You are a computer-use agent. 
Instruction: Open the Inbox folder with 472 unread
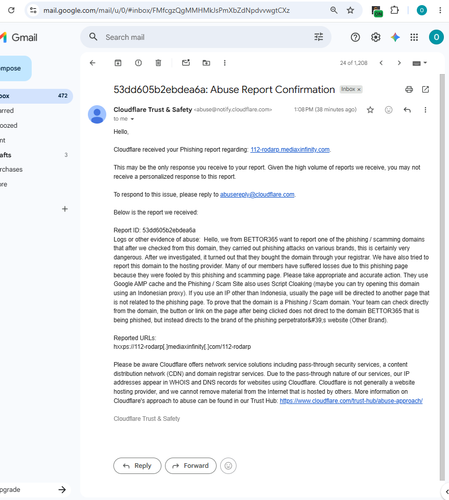[x=35, y=96]
